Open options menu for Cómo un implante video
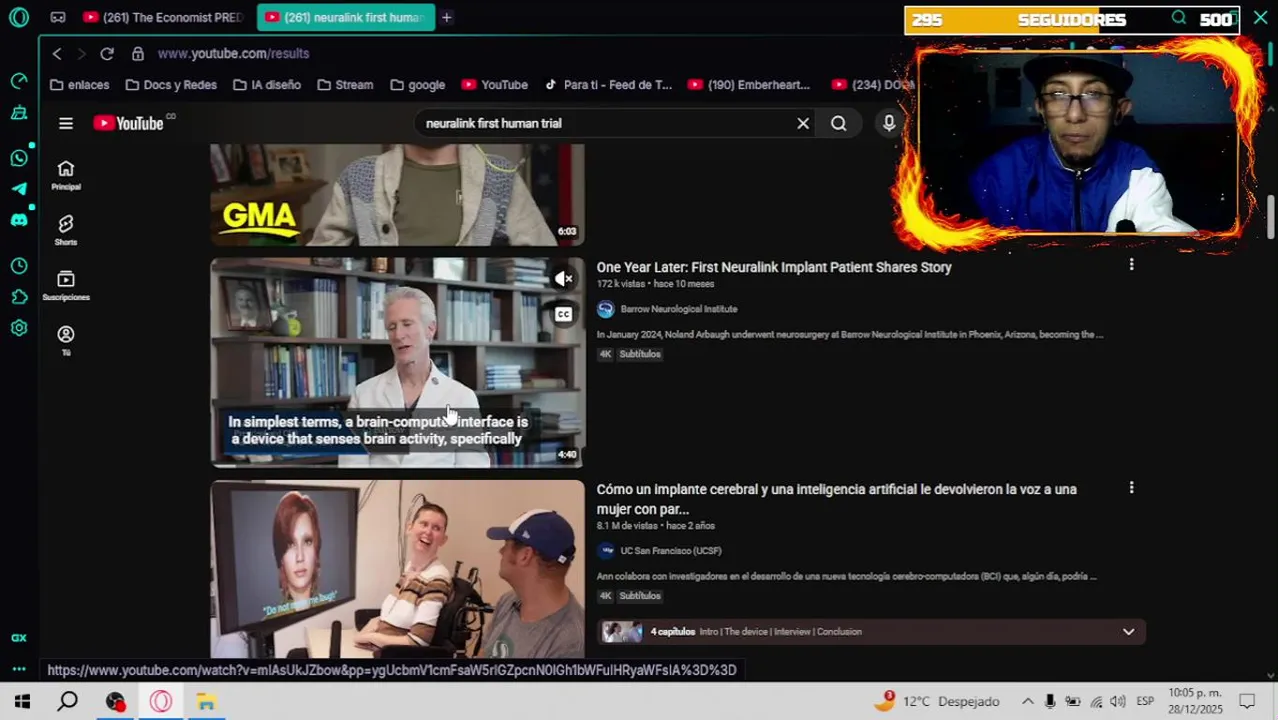The height and width of the screenshot is (720, 1278). pyautogui.click(x=1131, y=488)
